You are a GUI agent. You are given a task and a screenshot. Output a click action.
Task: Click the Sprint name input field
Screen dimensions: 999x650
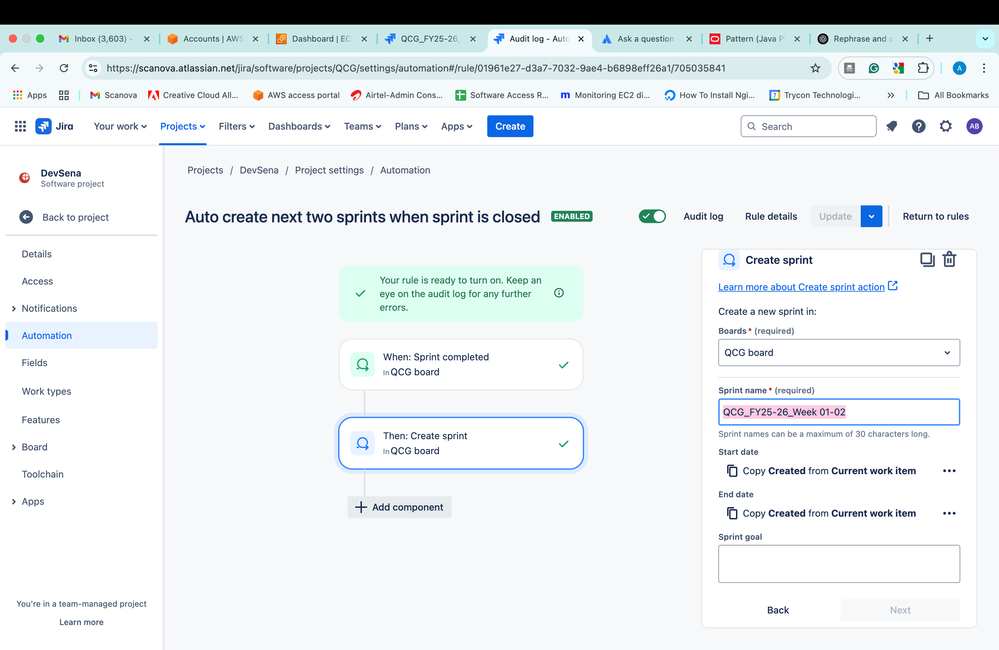(x=838, y=412)
